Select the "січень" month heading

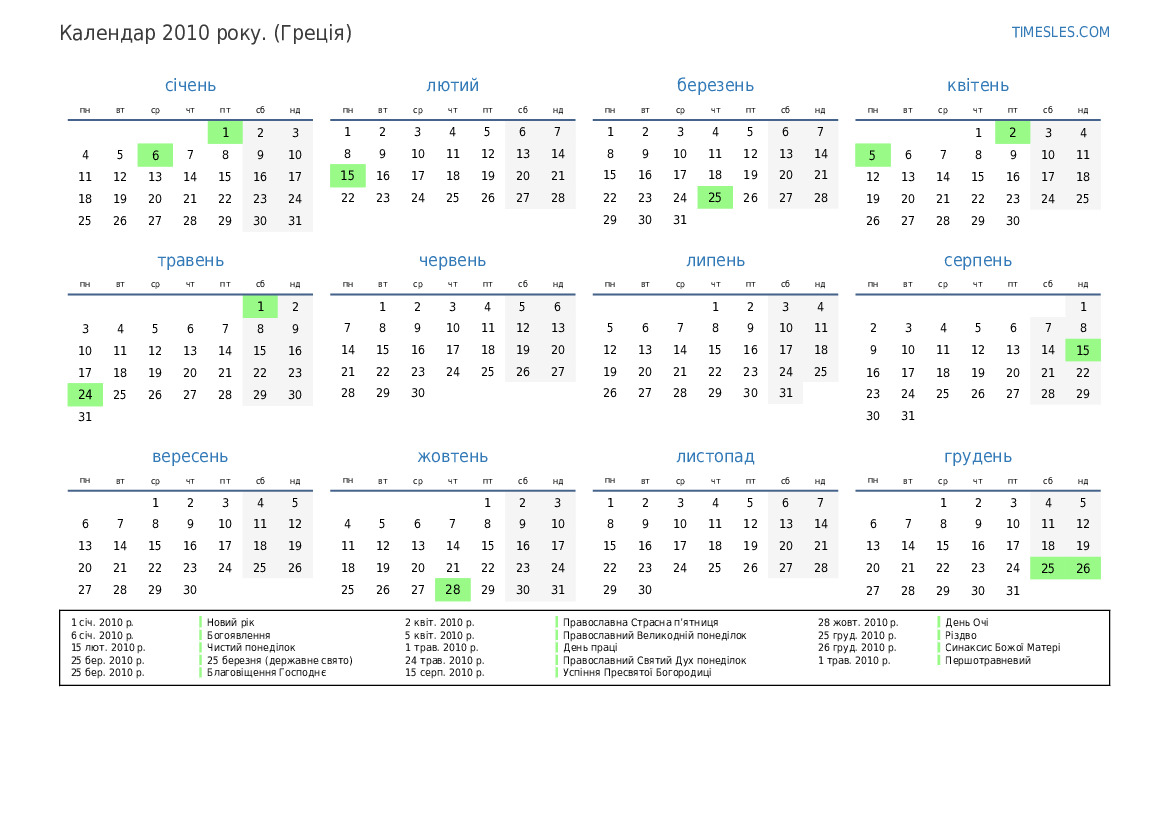[x=190, y=85]
